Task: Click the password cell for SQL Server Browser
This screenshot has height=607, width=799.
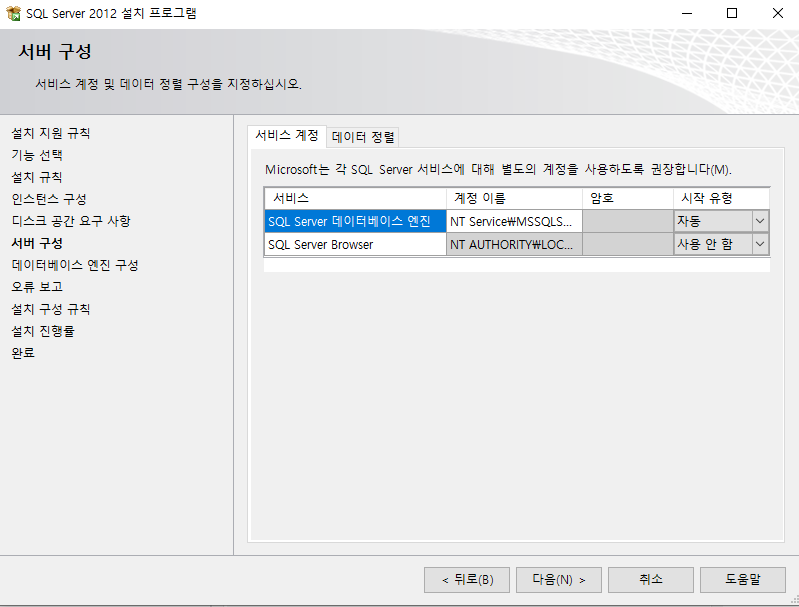Action: [x=628, y=244]
